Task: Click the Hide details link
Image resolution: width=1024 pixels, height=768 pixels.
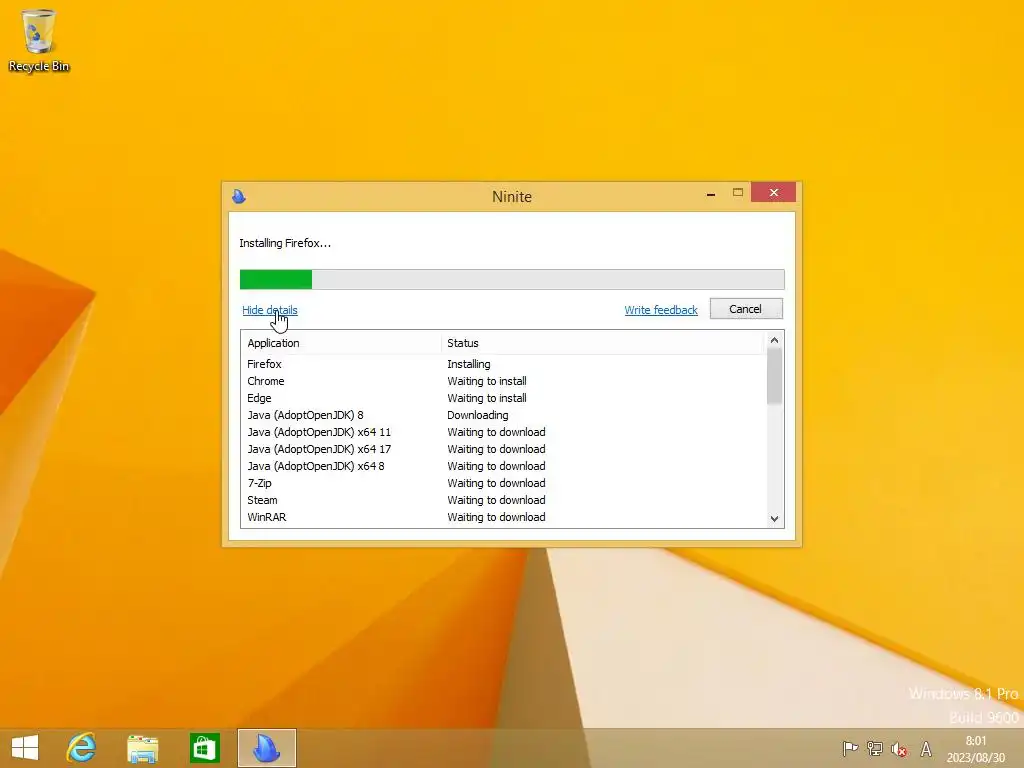Action: 270,310
